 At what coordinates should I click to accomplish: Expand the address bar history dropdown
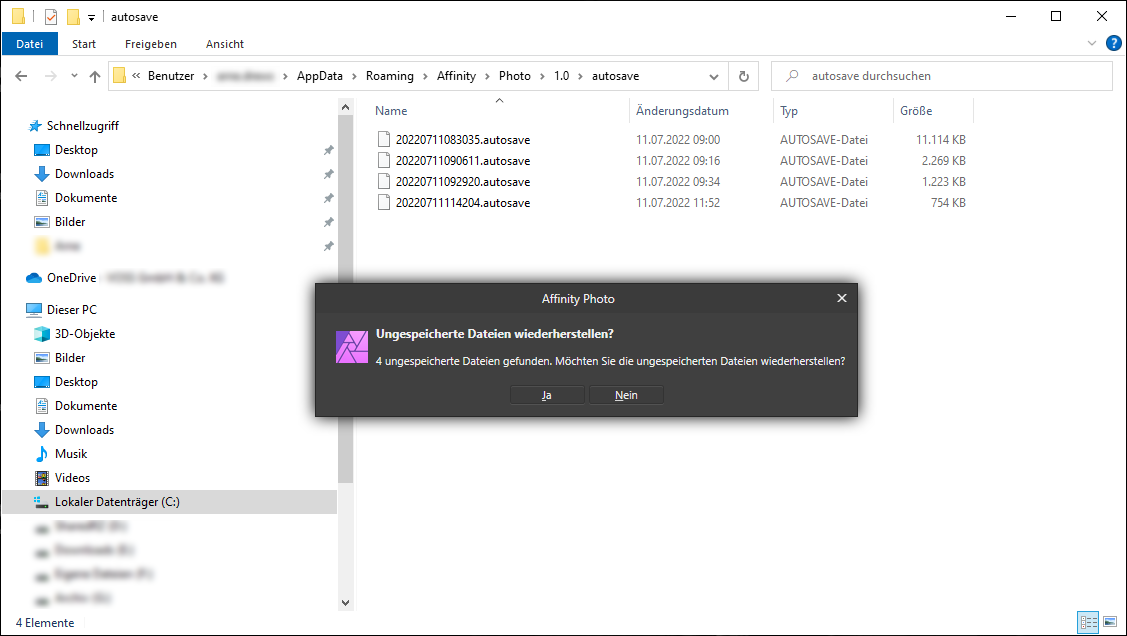(714, 76)
